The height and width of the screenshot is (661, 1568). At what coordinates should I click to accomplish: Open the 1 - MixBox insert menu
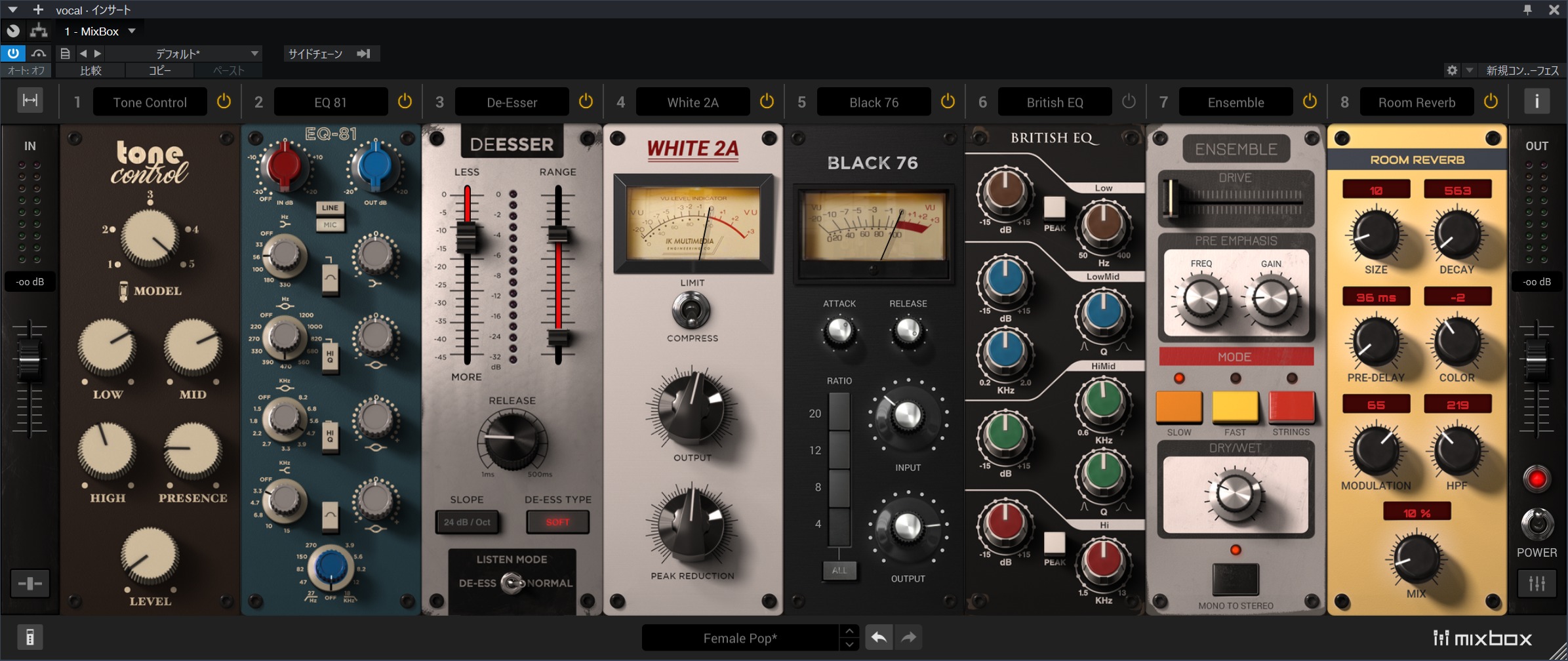tap(100, 31)
